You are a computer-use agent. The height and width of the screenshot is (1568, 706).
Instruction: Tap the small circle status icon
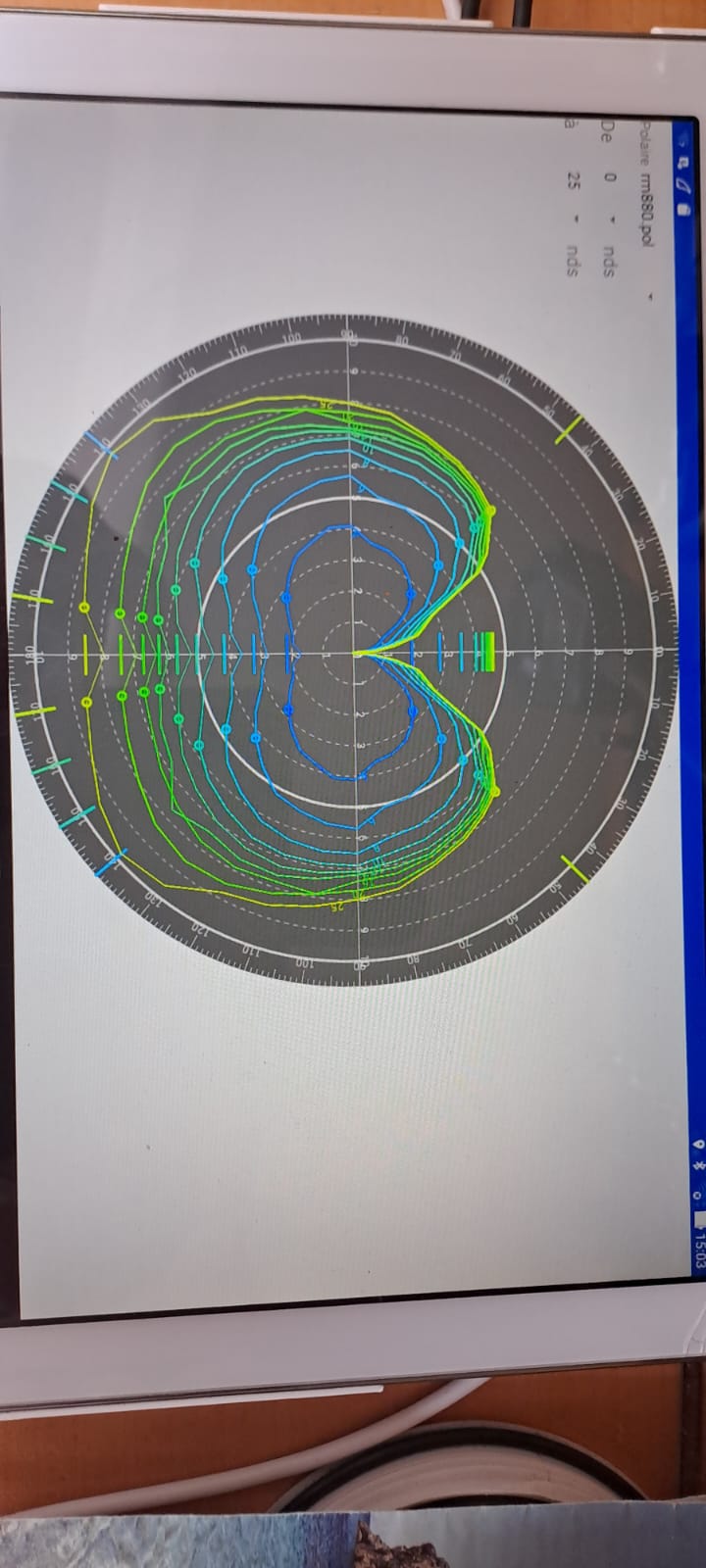point(698,1194)
